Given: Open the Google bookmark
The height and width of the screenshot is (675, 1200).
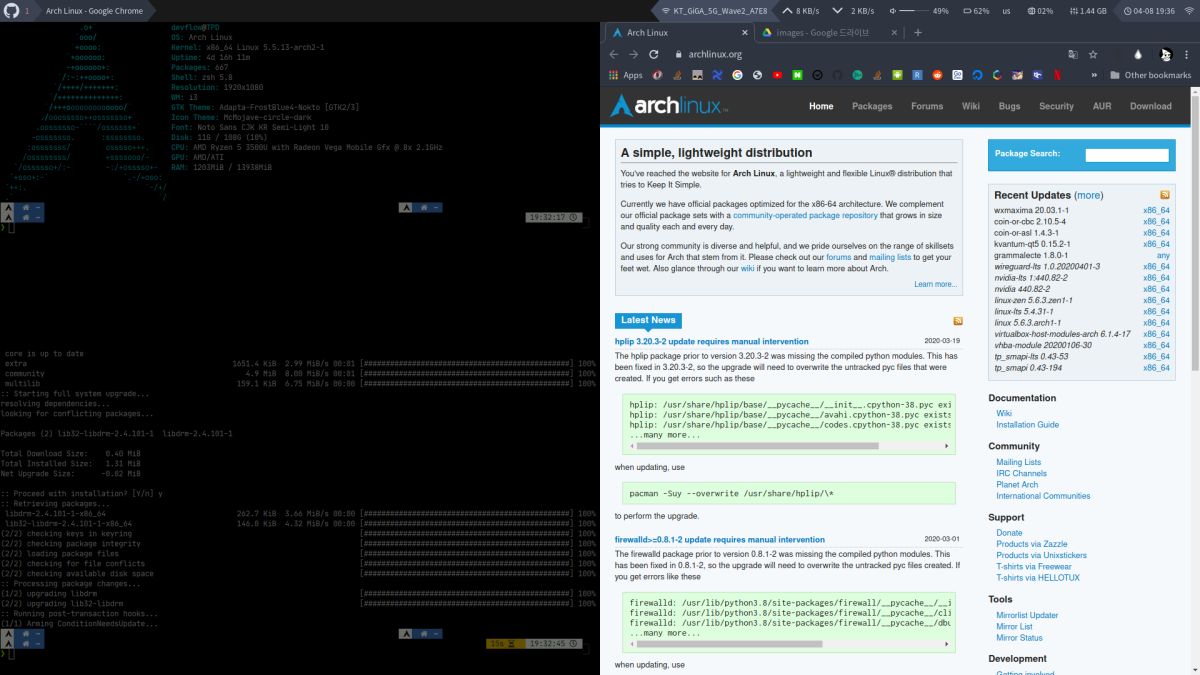Looking at the screenshot, I should pos(737,75).
